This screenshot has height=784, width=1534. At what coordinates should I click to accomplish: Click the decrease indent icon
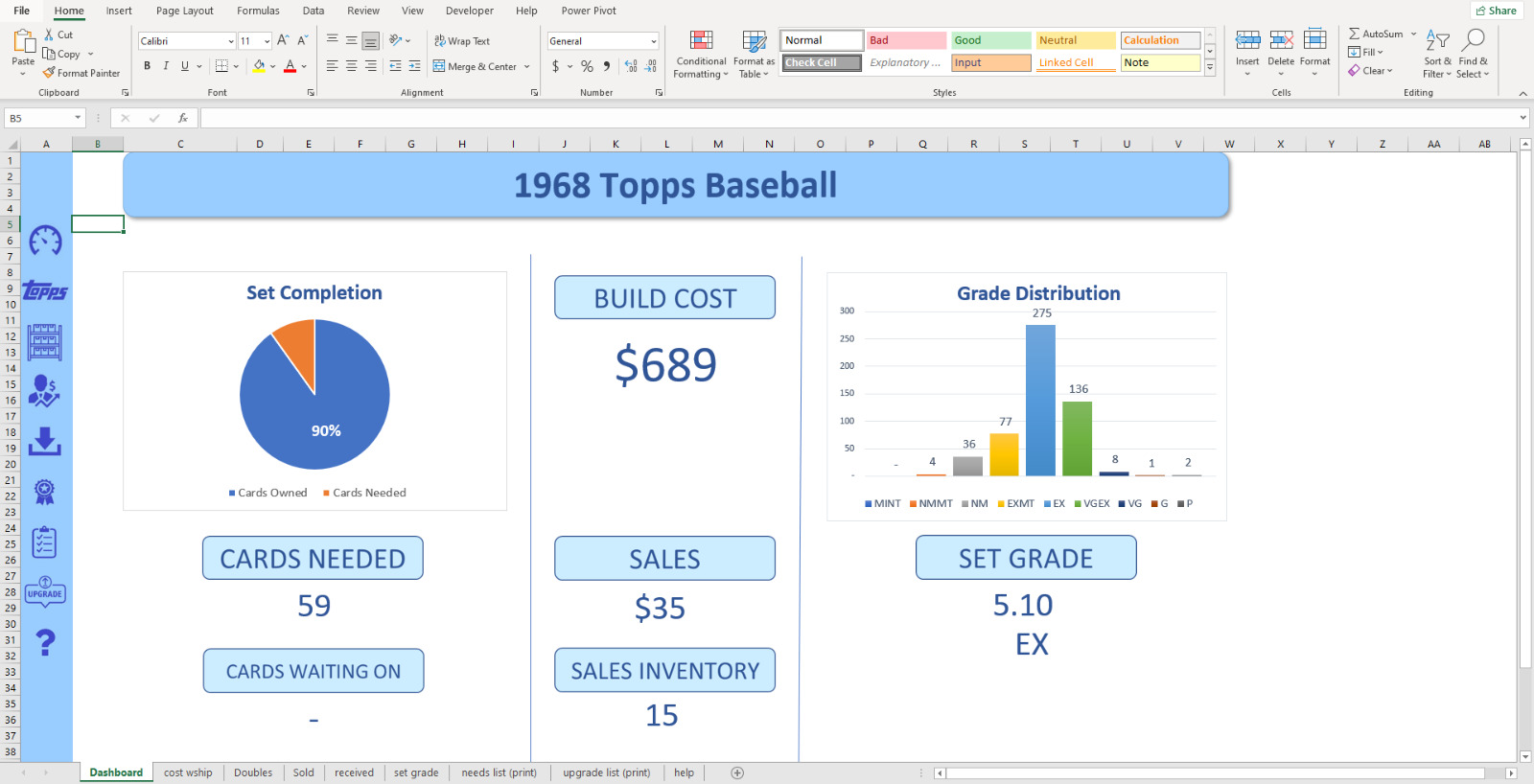395,66
